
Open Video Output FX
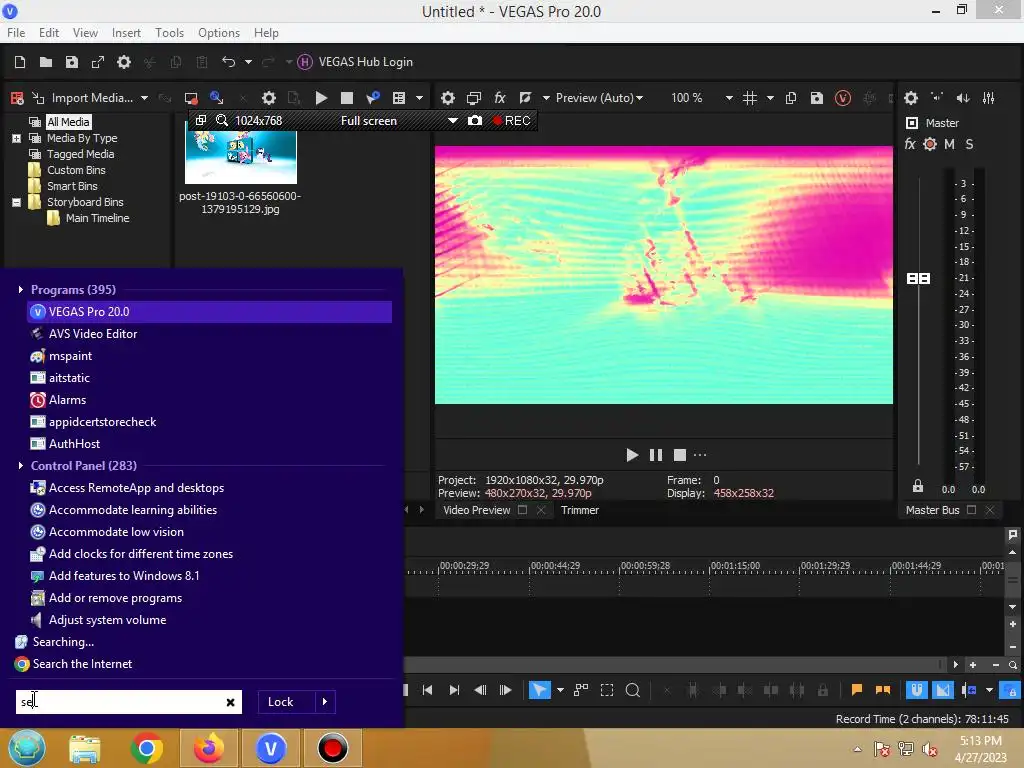[500, 98]
